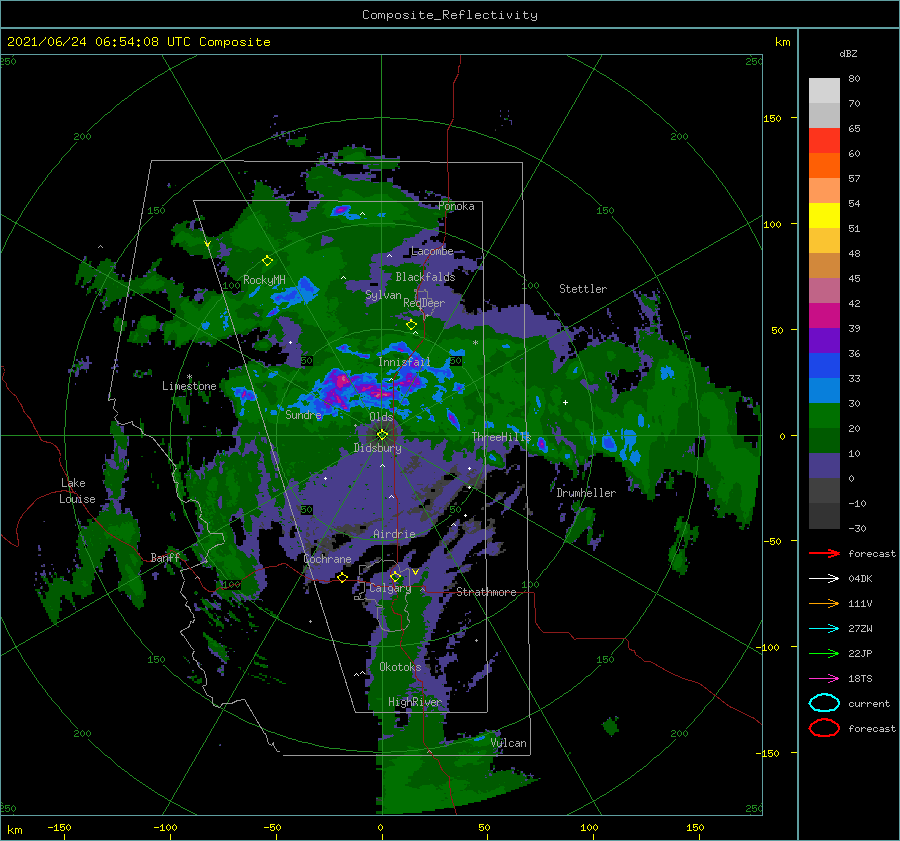Select the Limestone label
Viewport: 900px width, 841px height.
point(189,386)
